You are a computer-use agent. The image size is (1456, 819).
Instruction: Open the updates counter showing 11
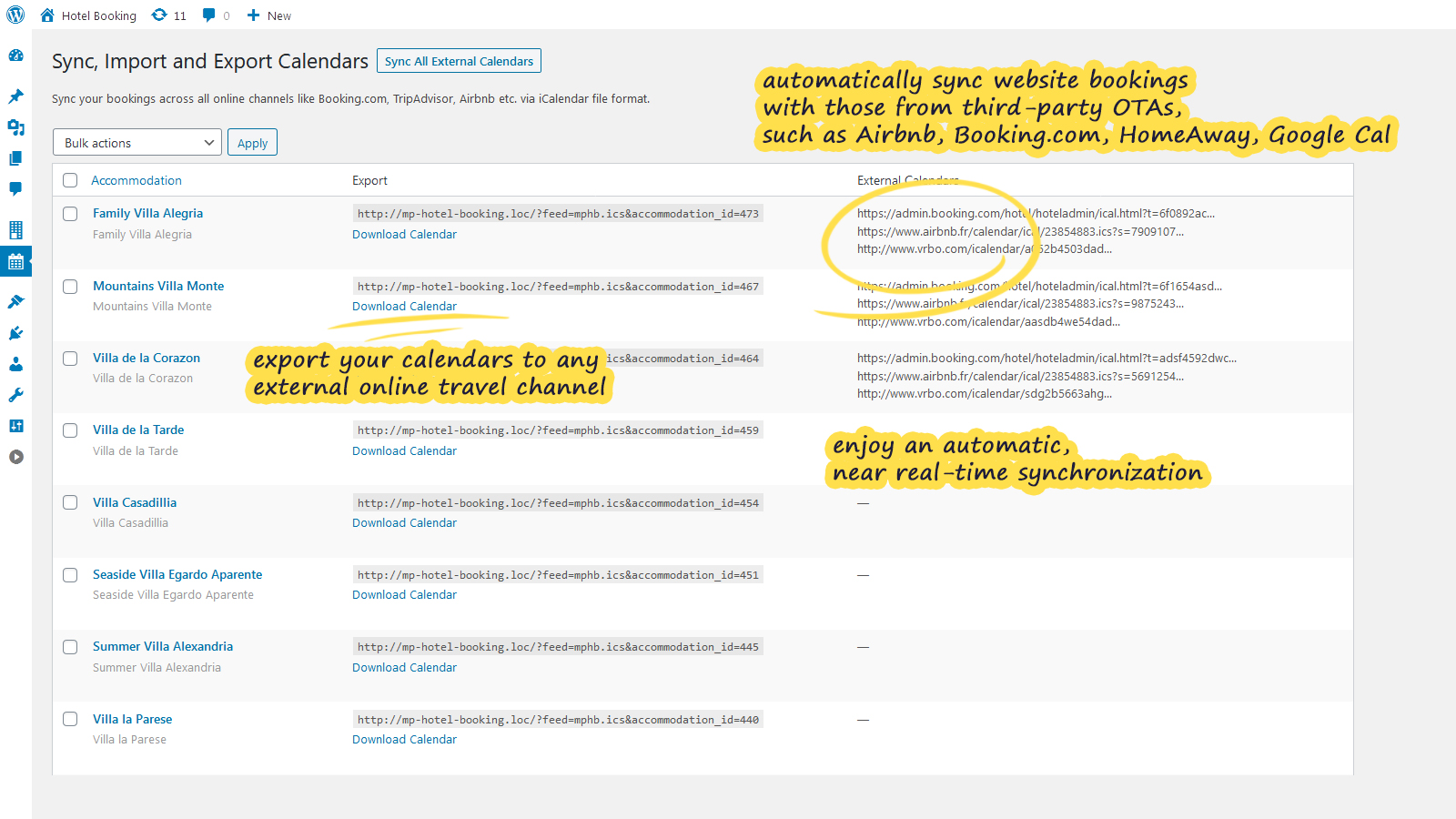pos(168,15)
